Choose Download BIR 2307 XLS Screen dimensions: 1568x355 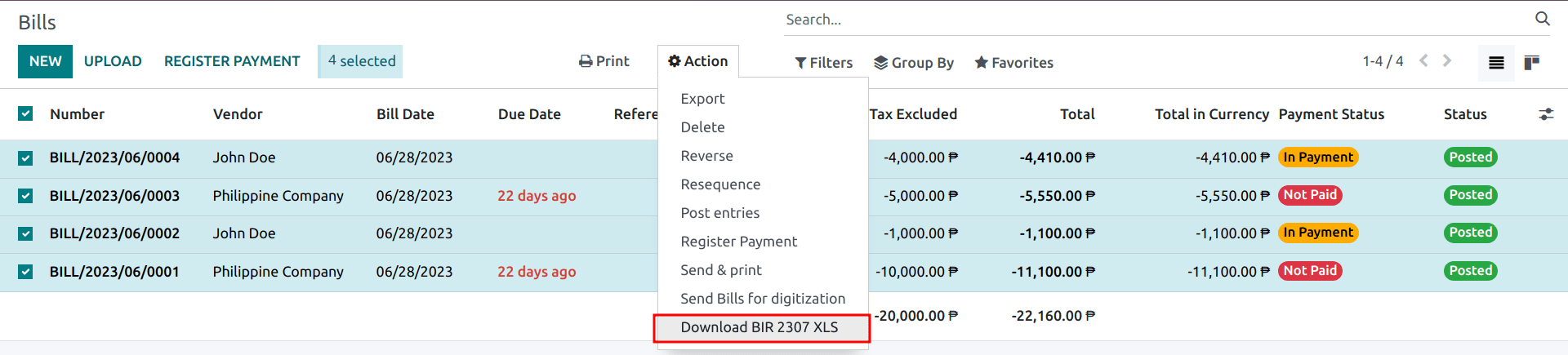pos(759,327)
